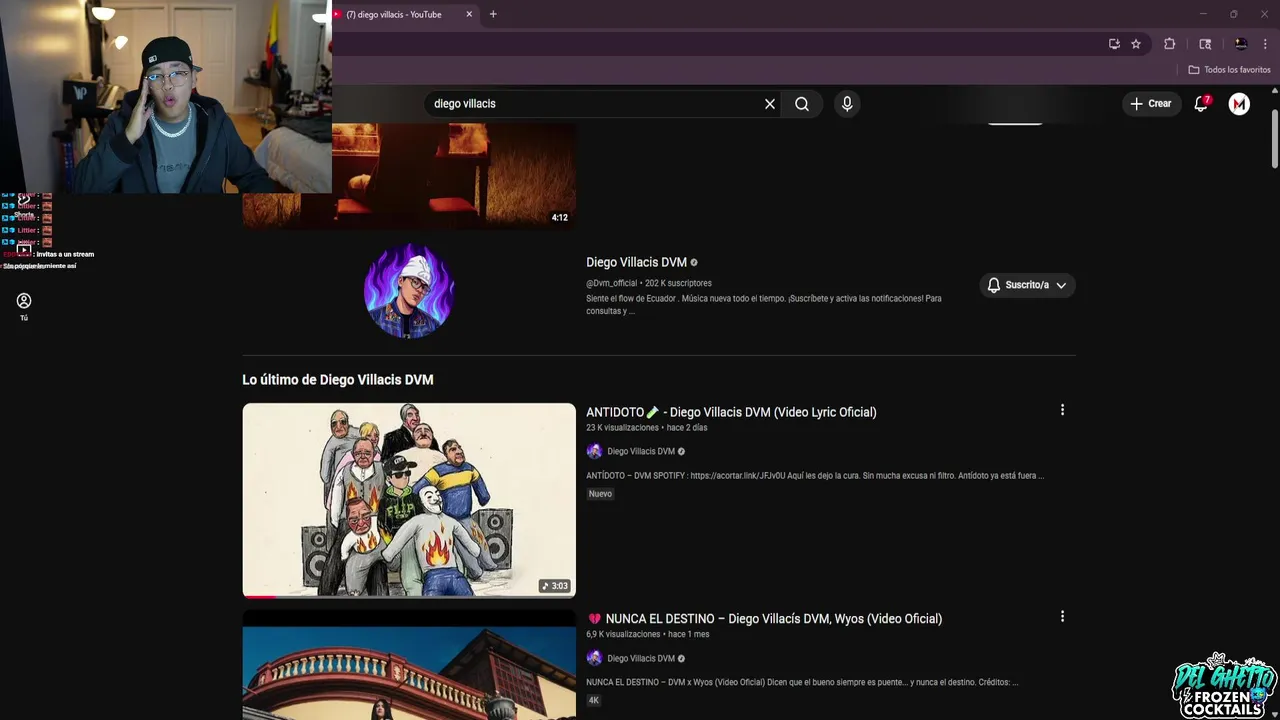
Task: Open the browser three-dot menu
Action: pyautogui.click(x=1265, y=44)
